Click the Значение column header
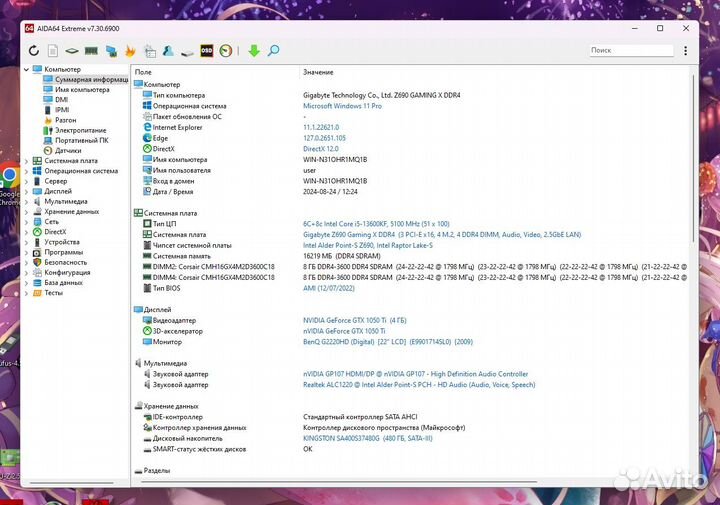The image size is (720, 505). [x=317, y=73]
